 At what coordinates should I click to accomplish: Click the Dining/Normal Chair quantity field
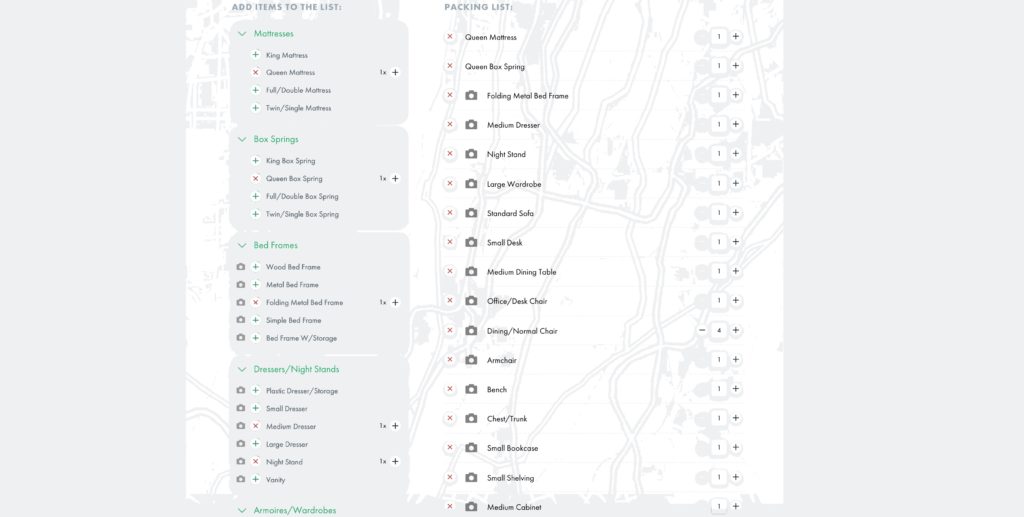click(719, 330)
